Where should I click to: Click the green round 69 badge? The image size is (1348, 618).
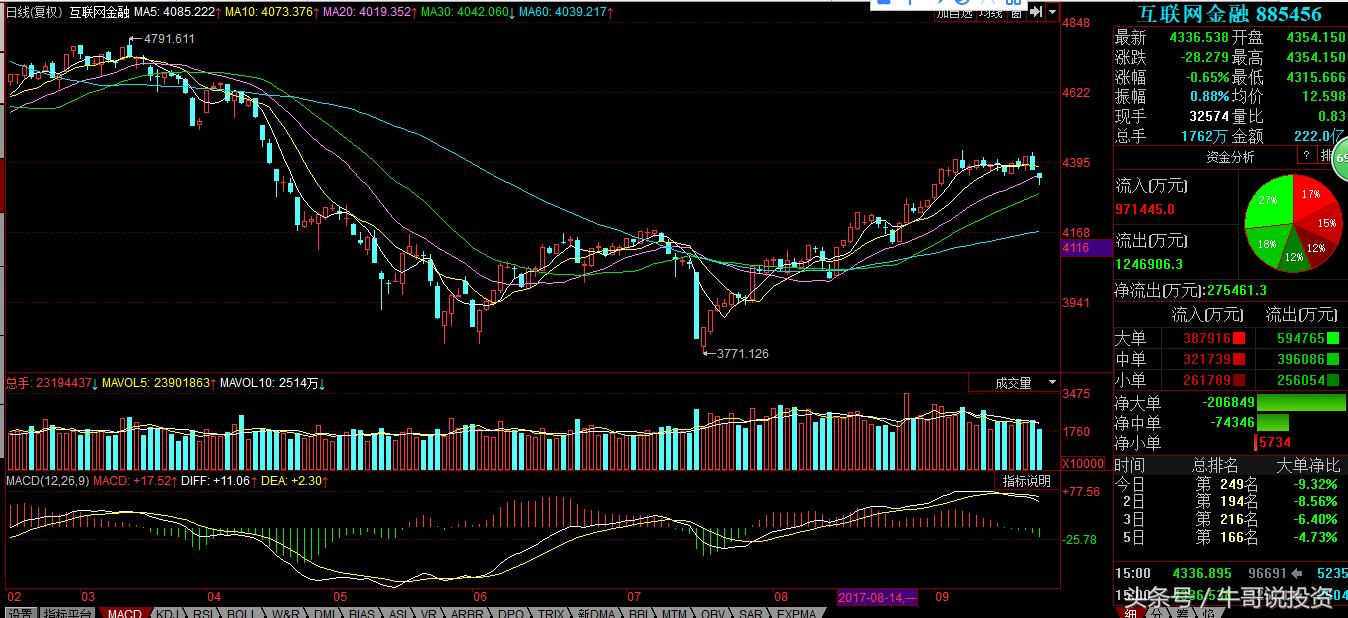(x=1340, y=159)
